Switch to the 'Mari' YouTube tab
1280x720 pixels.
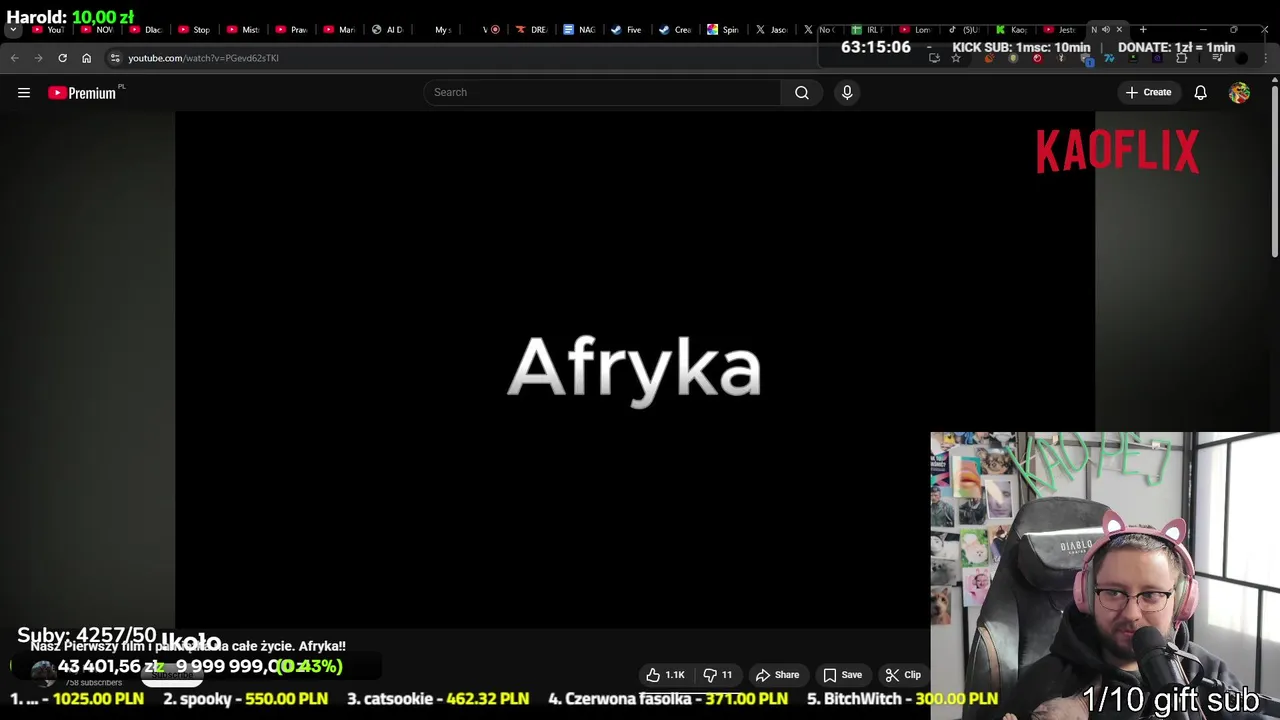pyautogui.click(x=339, y=29)
